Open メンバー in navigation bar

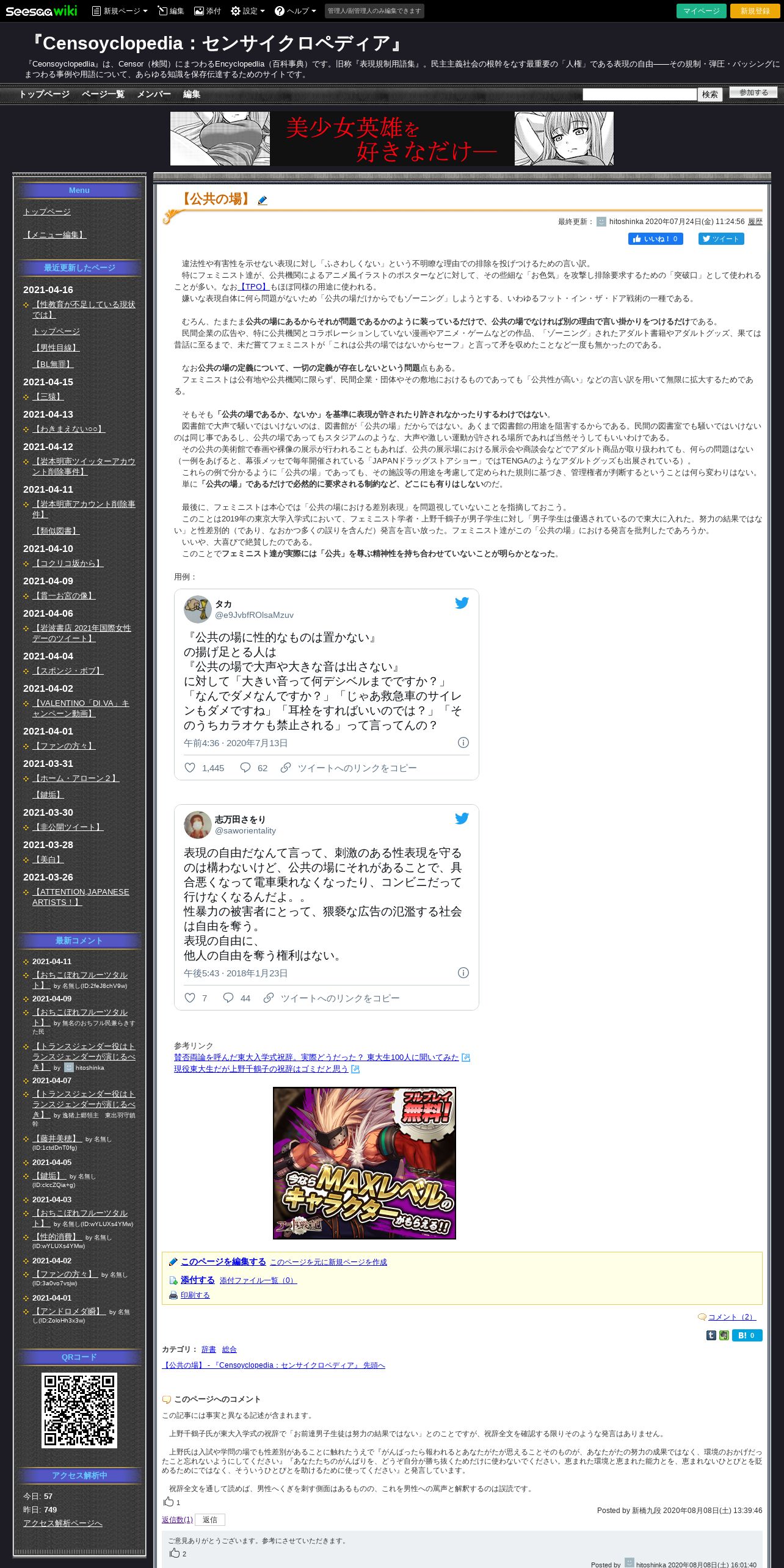click(x=154, y=94)
